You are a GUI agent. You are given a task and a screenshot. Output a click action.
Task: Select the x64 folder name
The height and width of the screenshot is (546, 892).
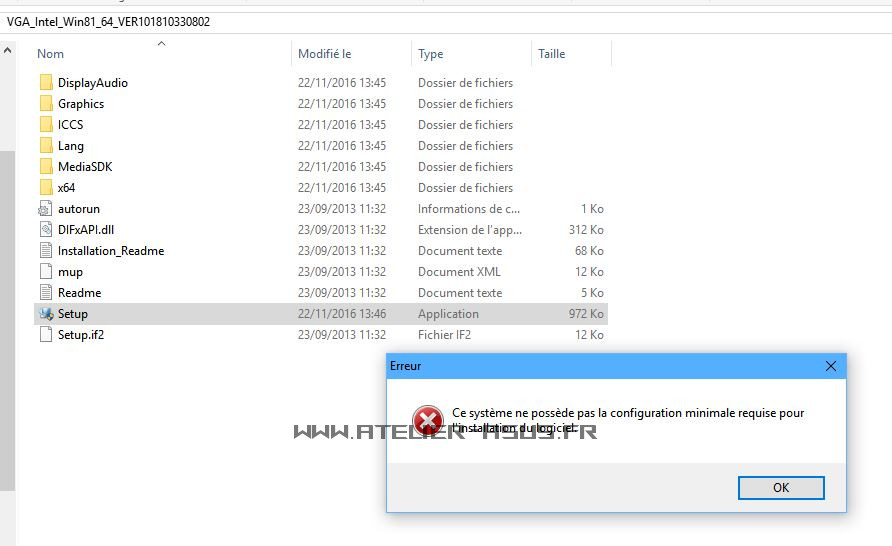click(66, 188)
